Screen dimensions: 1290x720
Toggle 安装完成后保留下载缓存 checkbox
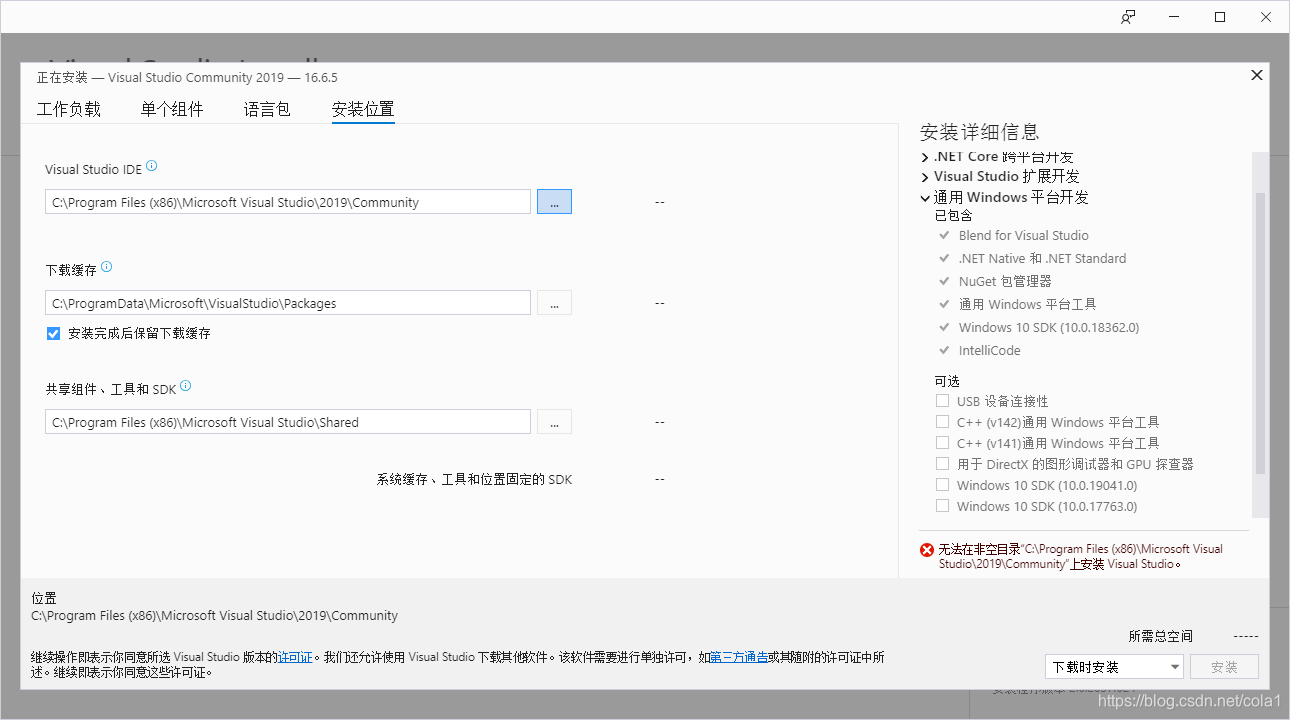[x=54, y=333]
